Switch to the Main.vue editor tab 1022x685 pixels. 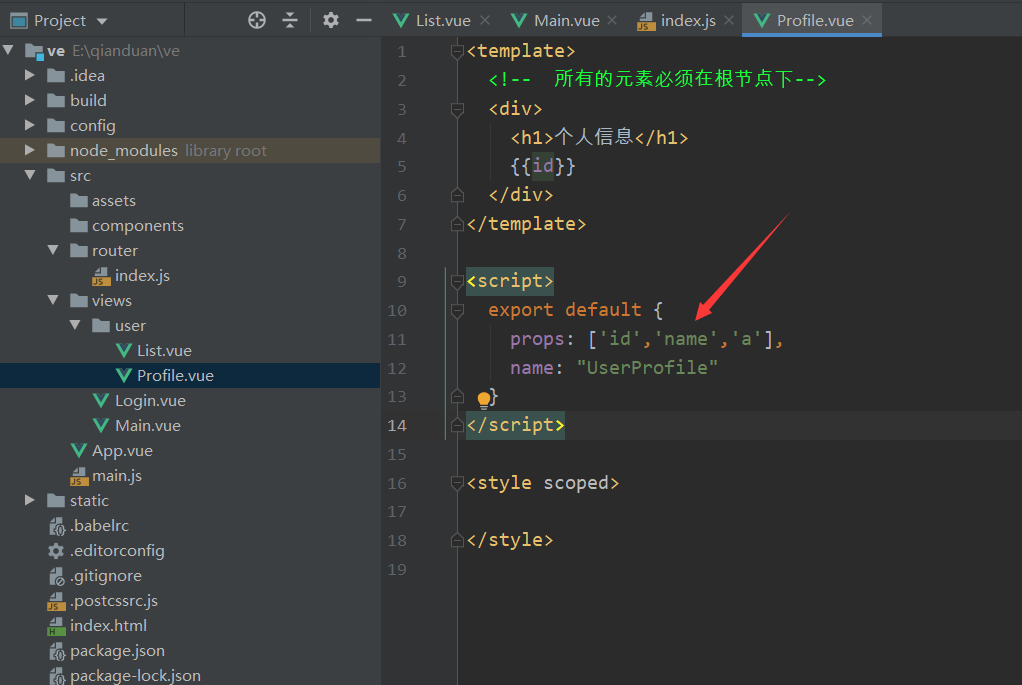tap(566, 21)
